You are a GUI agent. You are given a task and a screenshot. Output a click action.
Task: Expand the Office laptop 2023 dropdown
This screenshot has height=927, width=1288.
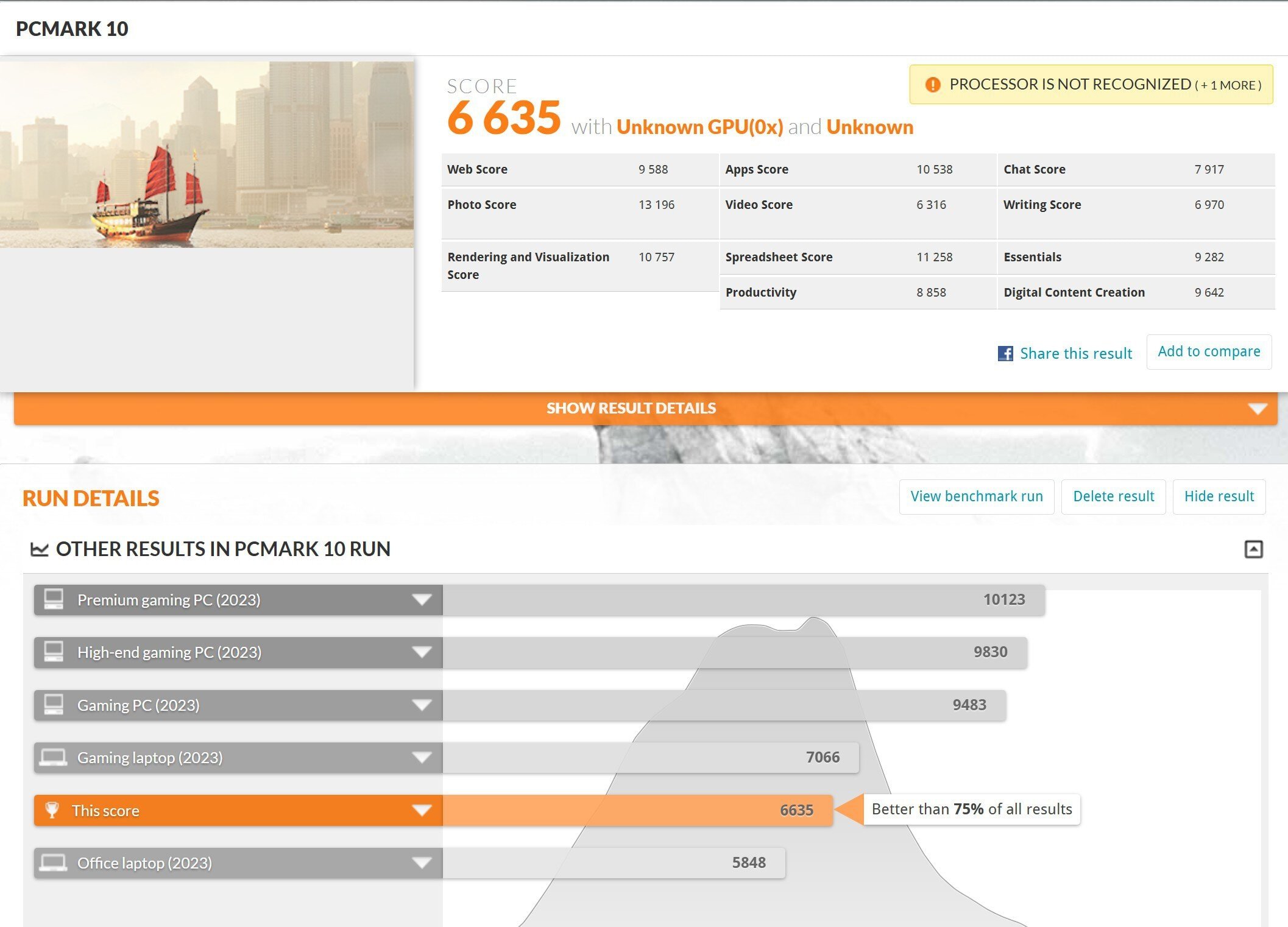(421, 862)
